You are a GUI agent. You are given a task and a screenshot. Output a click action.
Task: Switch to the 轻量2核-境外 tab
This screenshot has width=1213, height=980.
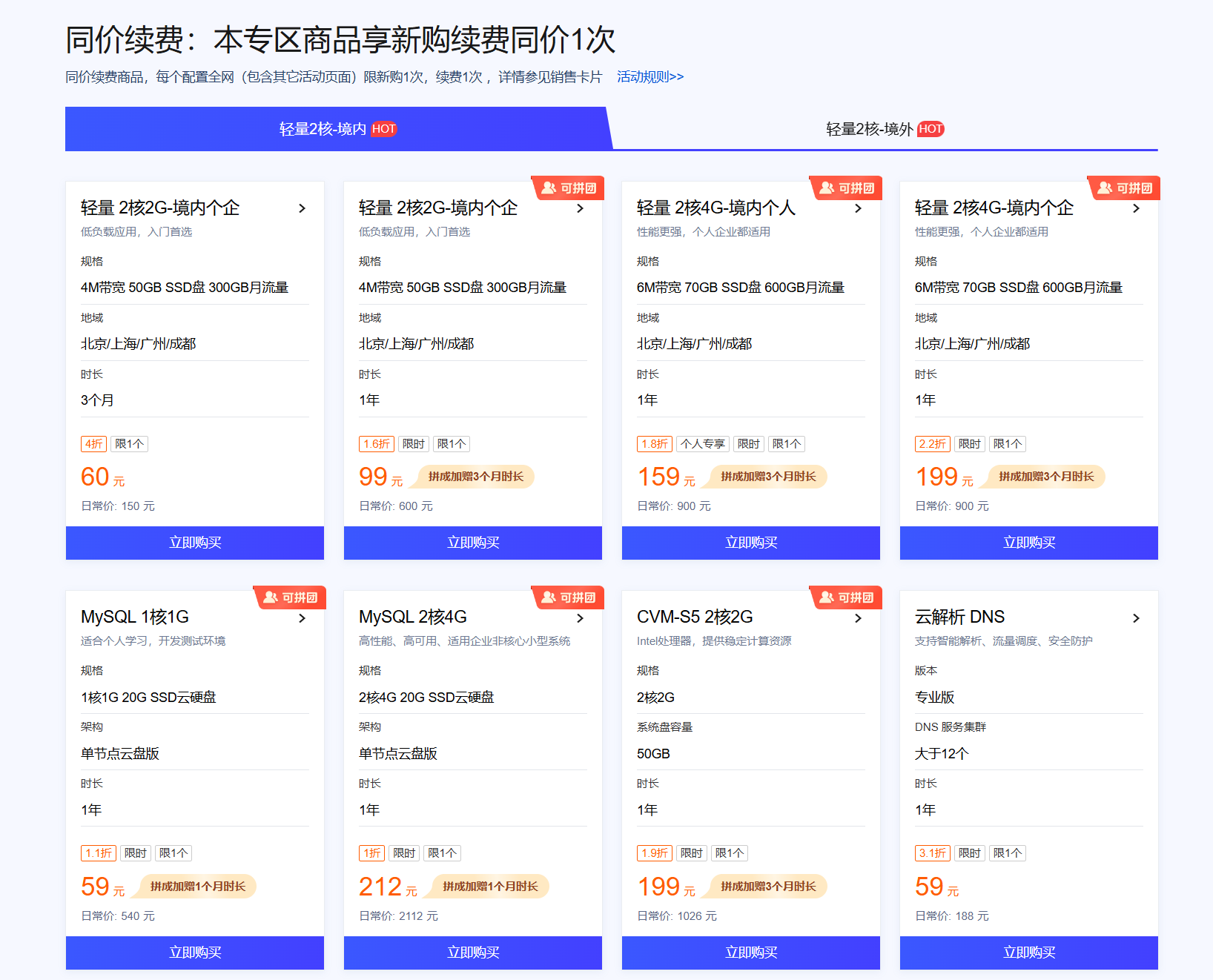coord(885,129)
